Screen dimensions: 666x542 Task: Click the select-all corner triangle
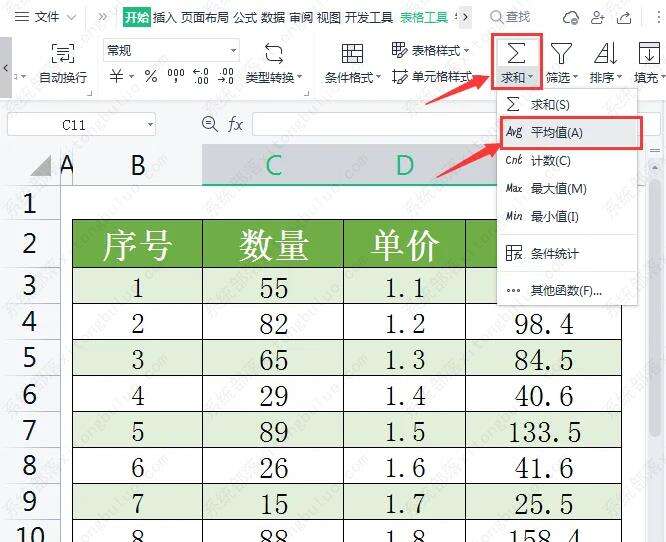tap(42, 166)
